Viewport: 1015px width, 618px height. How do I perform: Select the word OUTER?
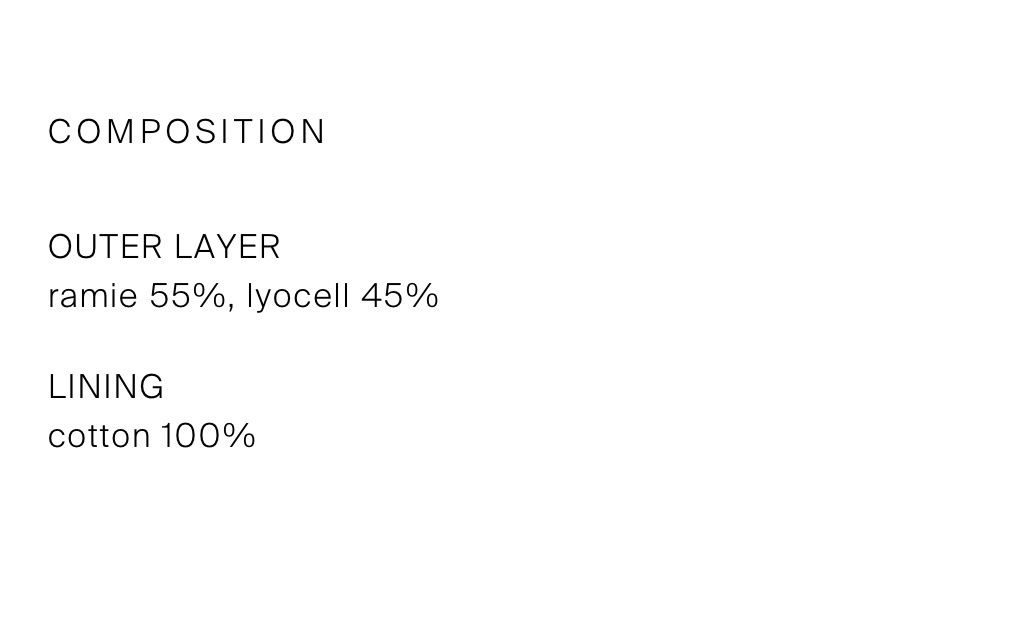click(x=105, y=247)
